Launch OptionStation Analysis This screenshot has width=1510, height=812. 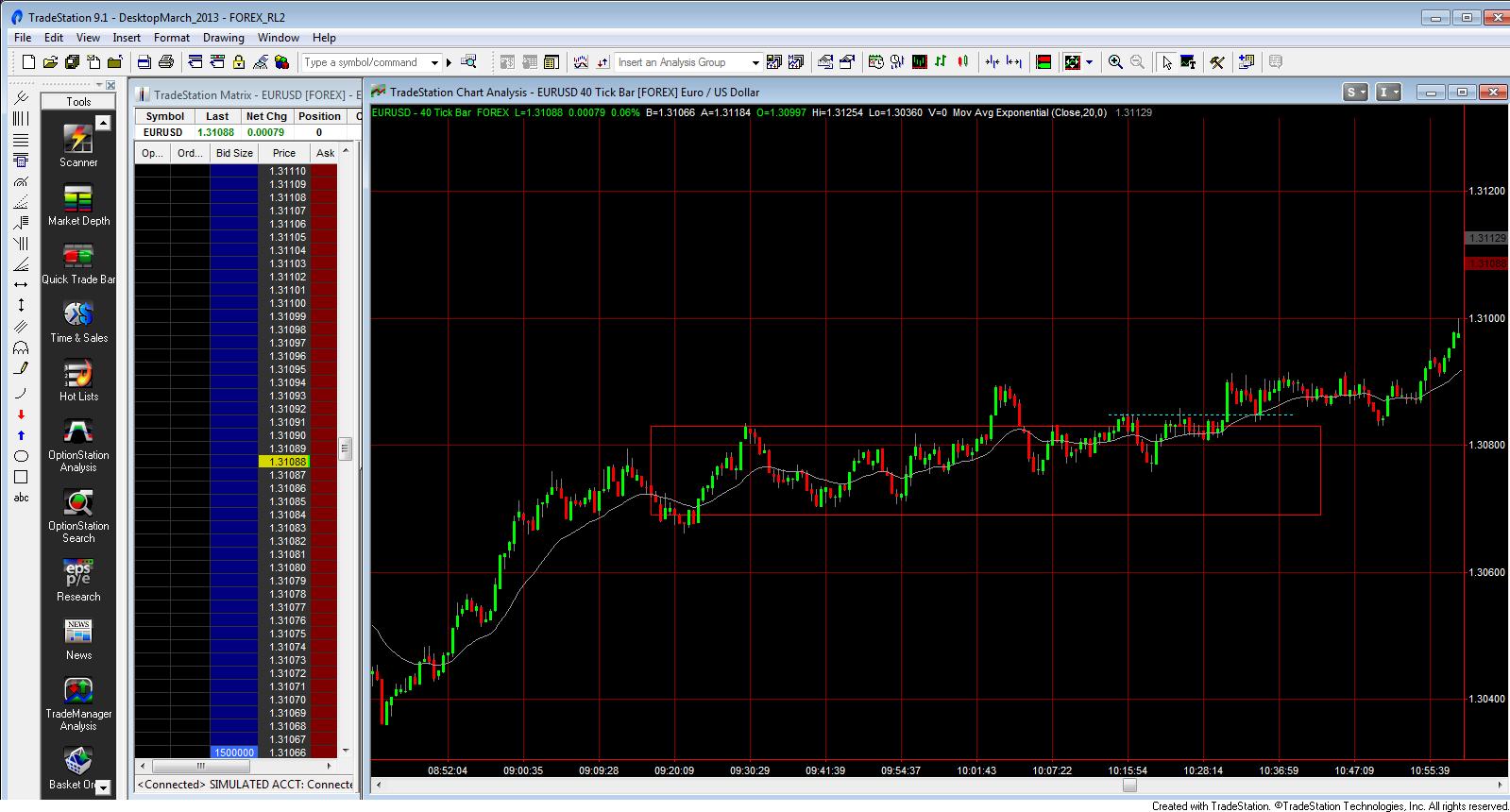[x=78, y=445]
